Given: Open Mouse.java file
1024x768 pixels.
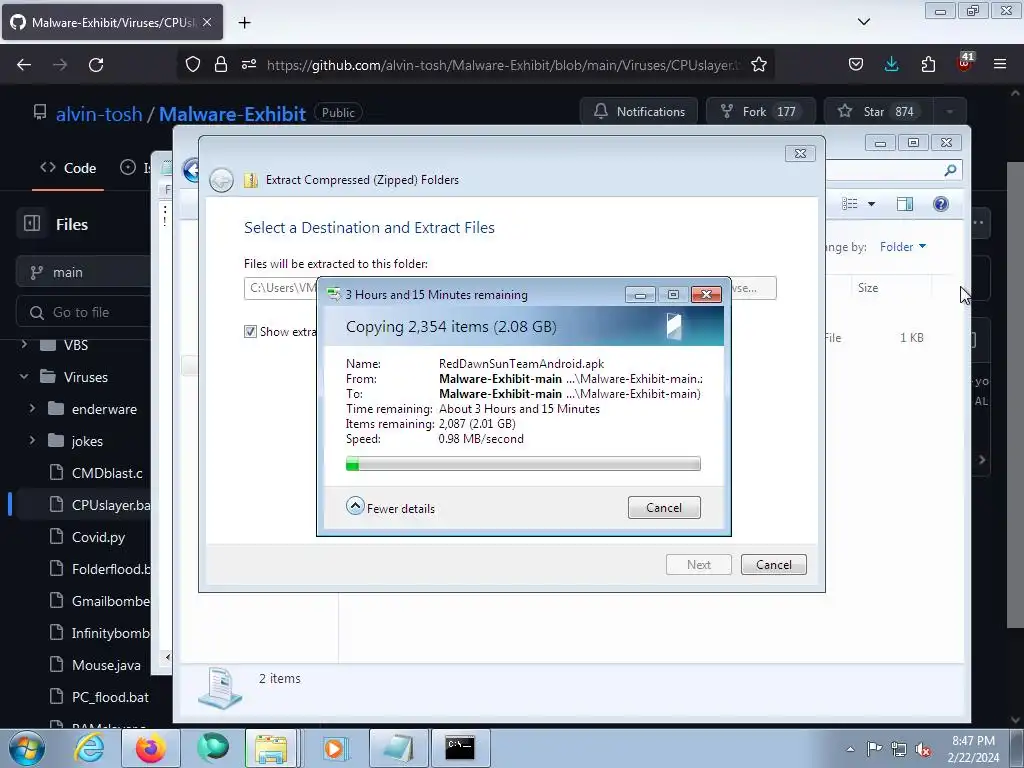Looking at the screenshot, I should coord(106,665).
